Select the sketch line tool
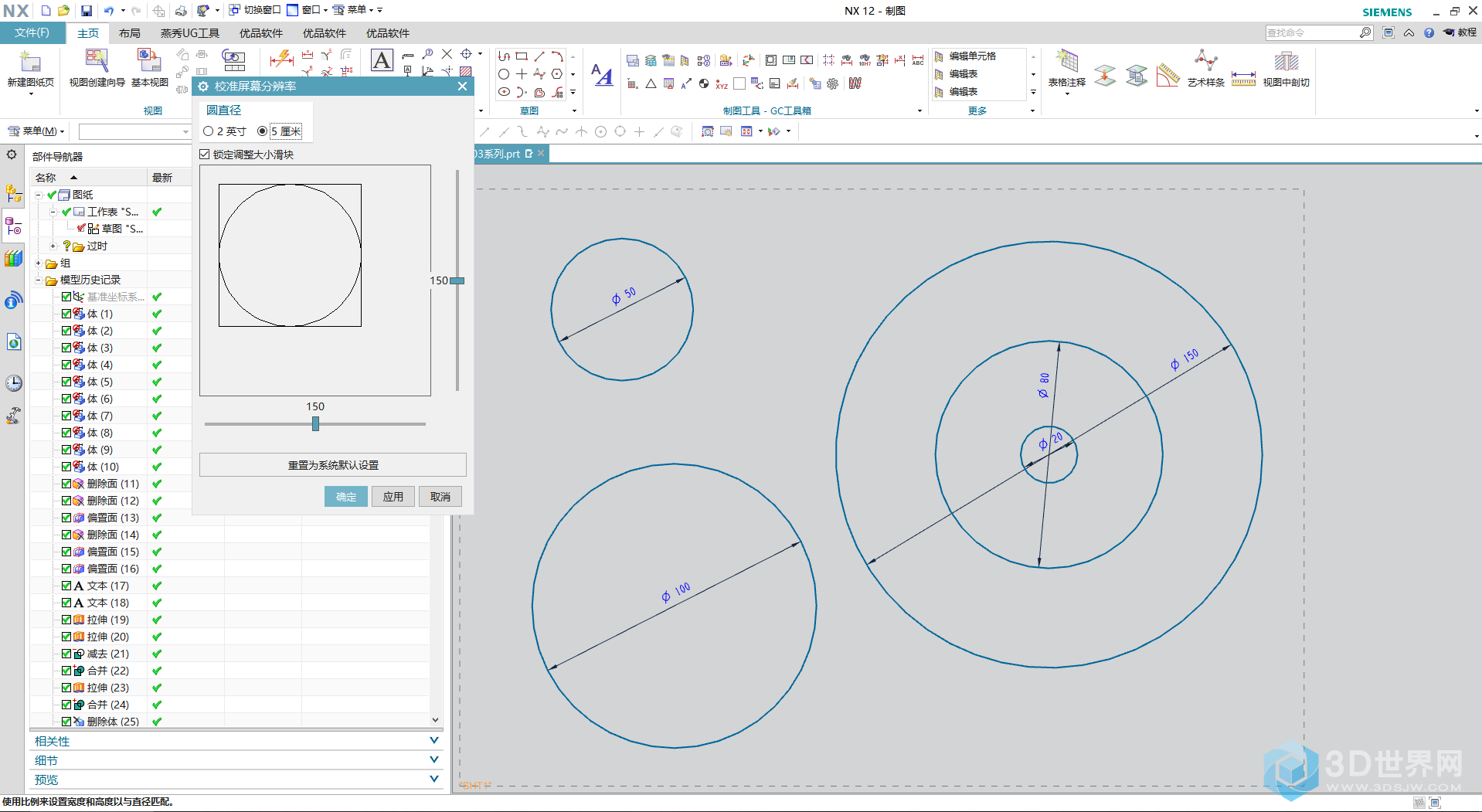Screen dimensions: 1482x812 pyautogui.click(x=539, y=56)
